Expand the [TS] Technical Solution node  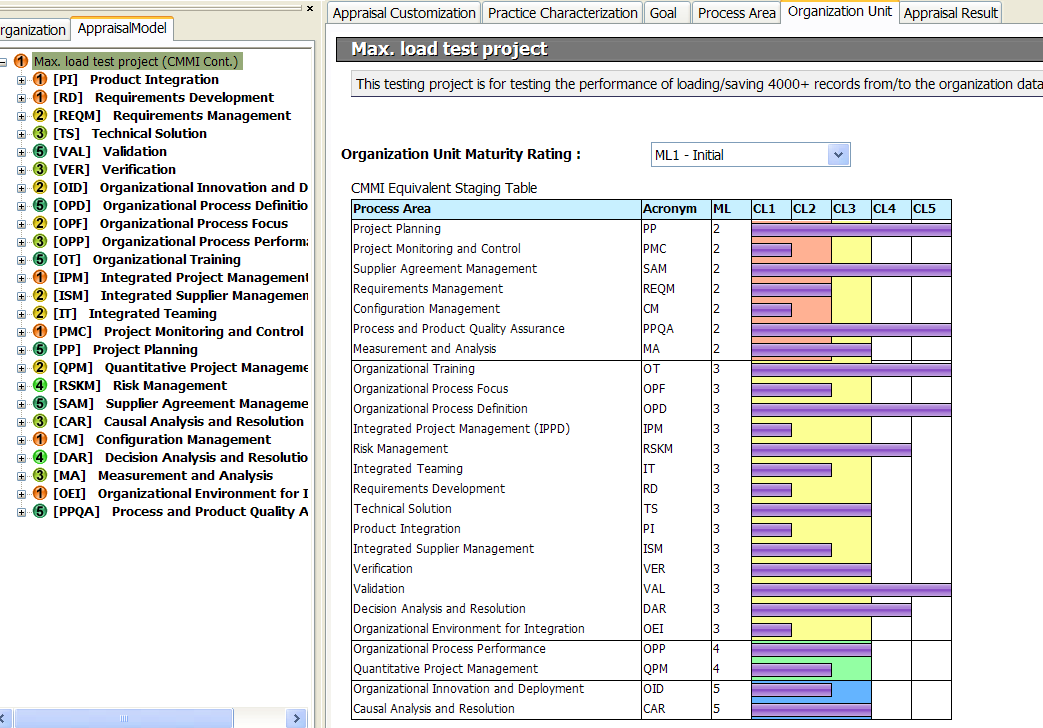pos(21,134)
